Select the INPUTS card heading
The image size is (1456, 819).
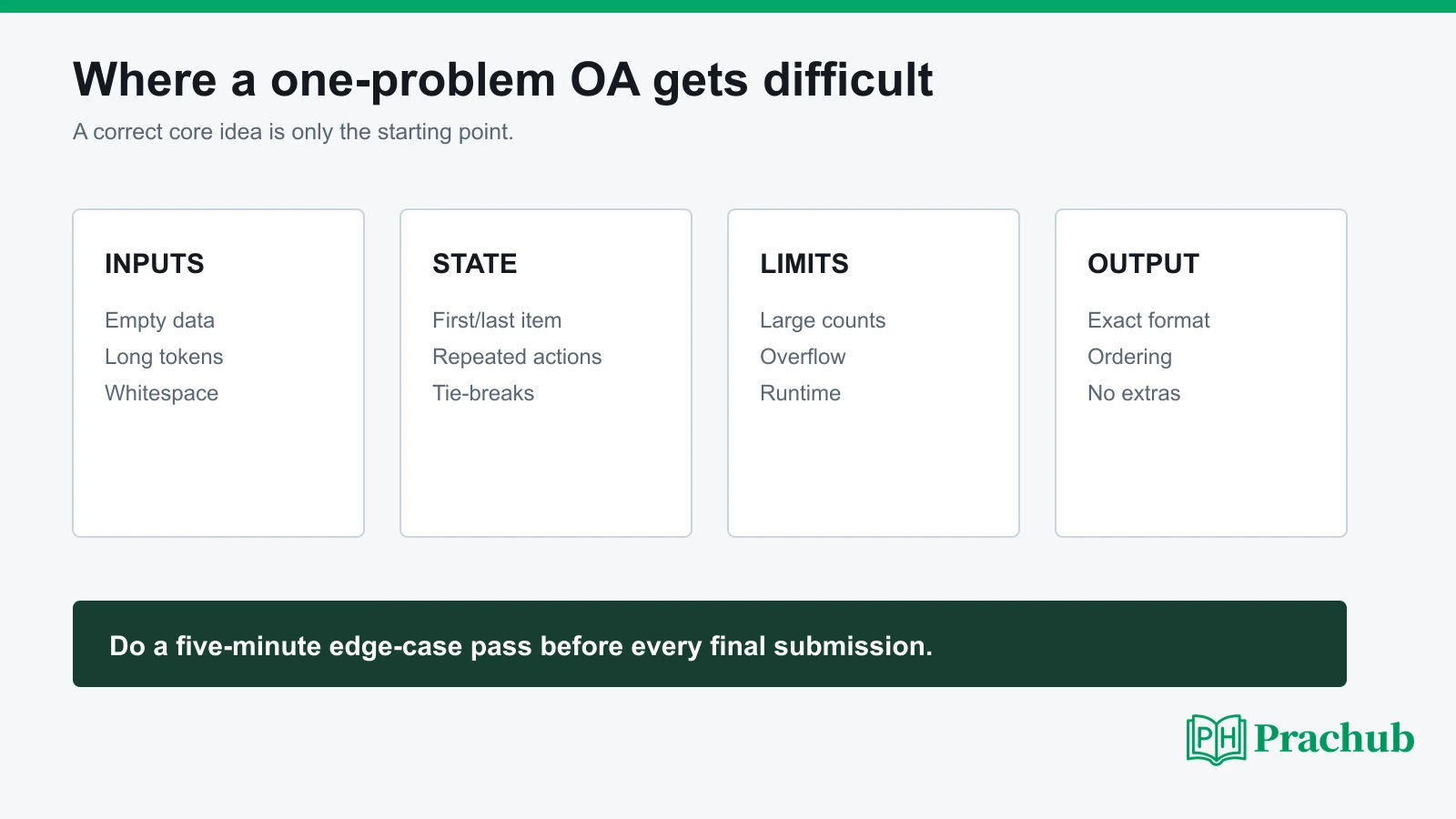(x=155, y=264)
